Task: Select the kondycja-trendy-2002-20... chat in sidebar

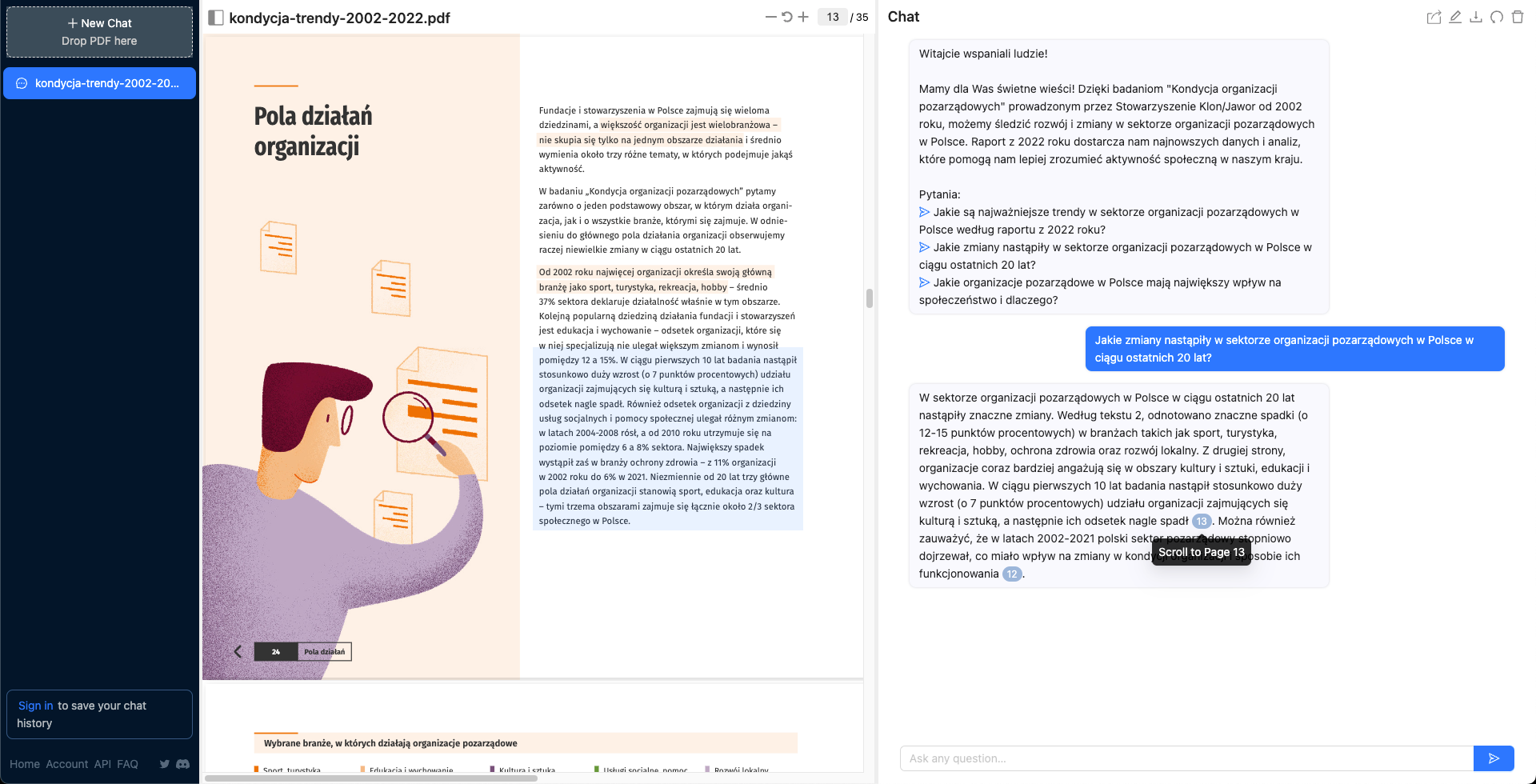Action: [x=99, y=83]
